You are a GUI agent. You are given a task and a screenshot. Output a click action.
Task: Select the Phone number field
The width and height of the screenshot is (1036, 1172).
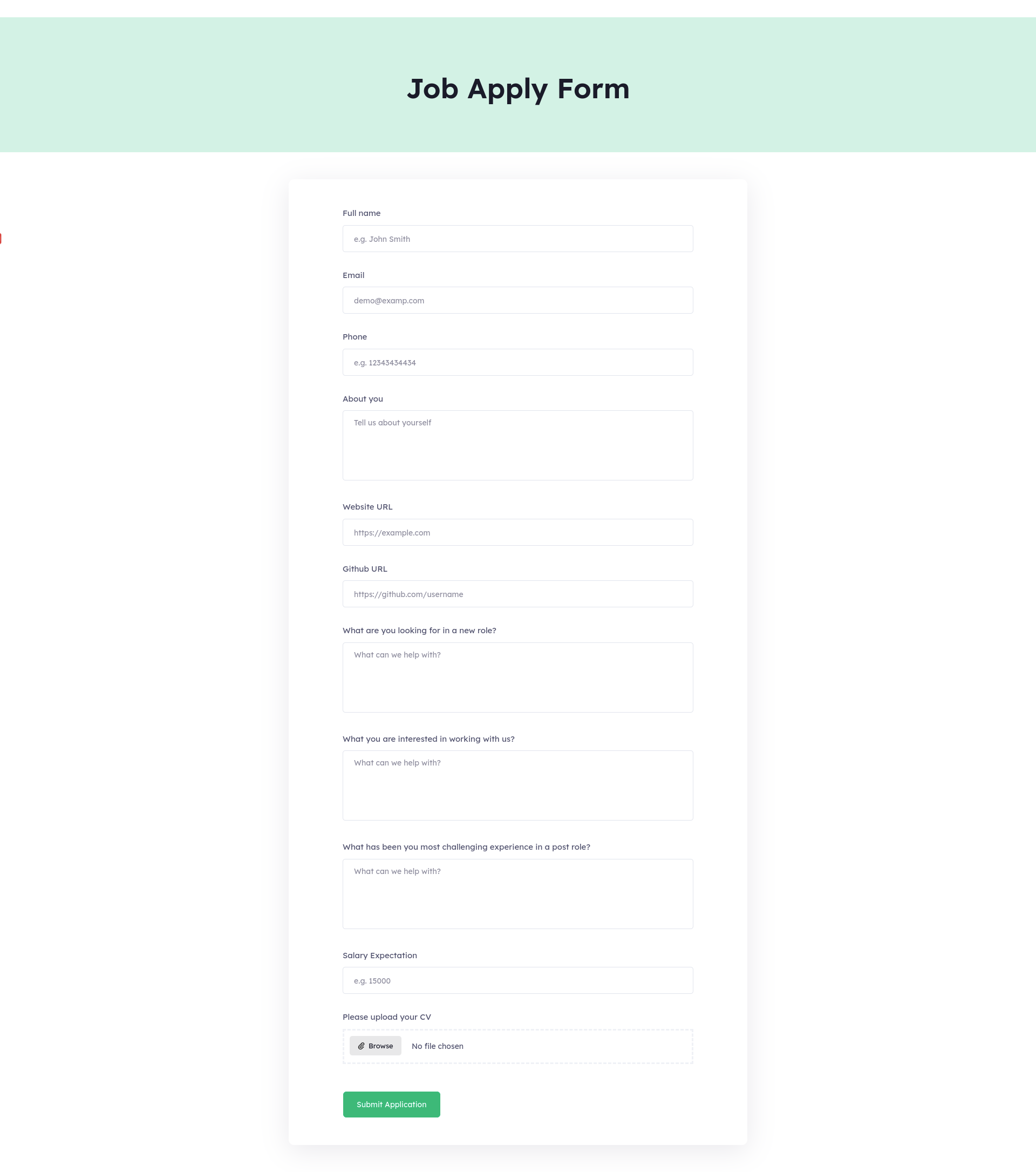[x=517, y=362]
